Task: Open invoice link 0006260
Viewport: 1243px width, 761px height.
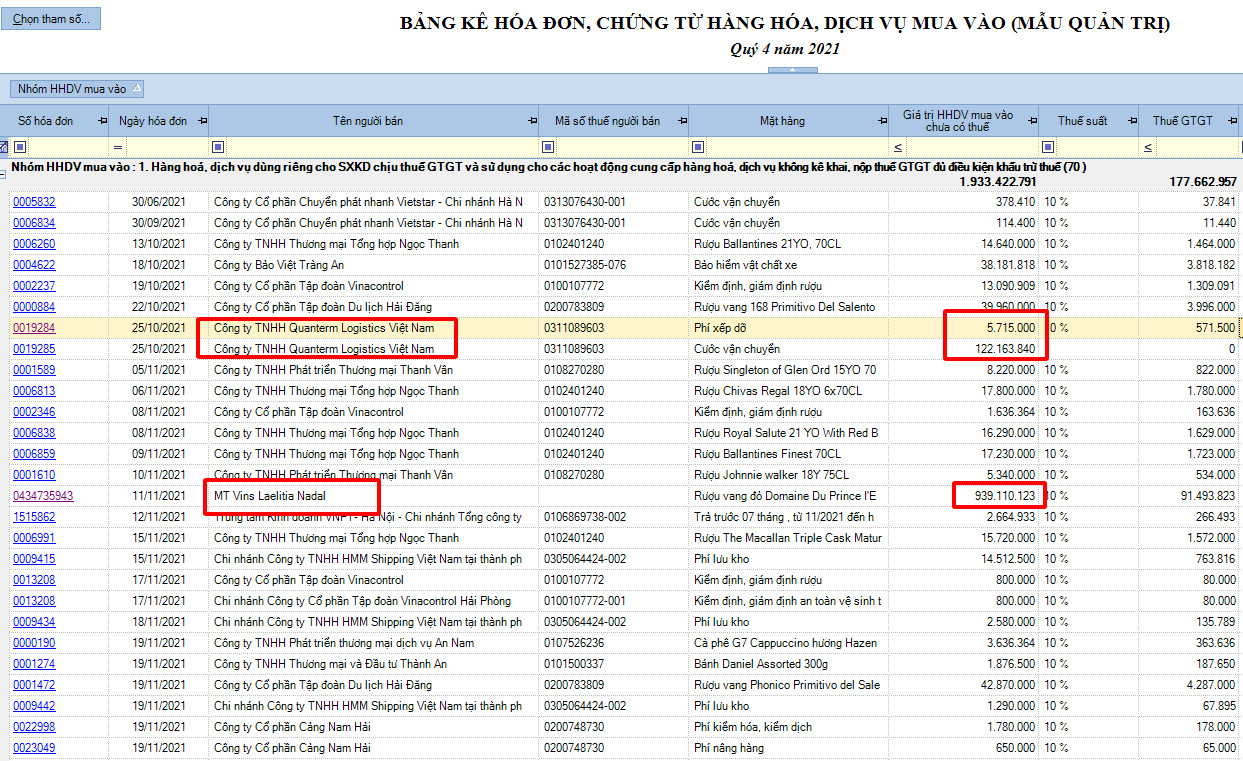Action: [34, 243]
